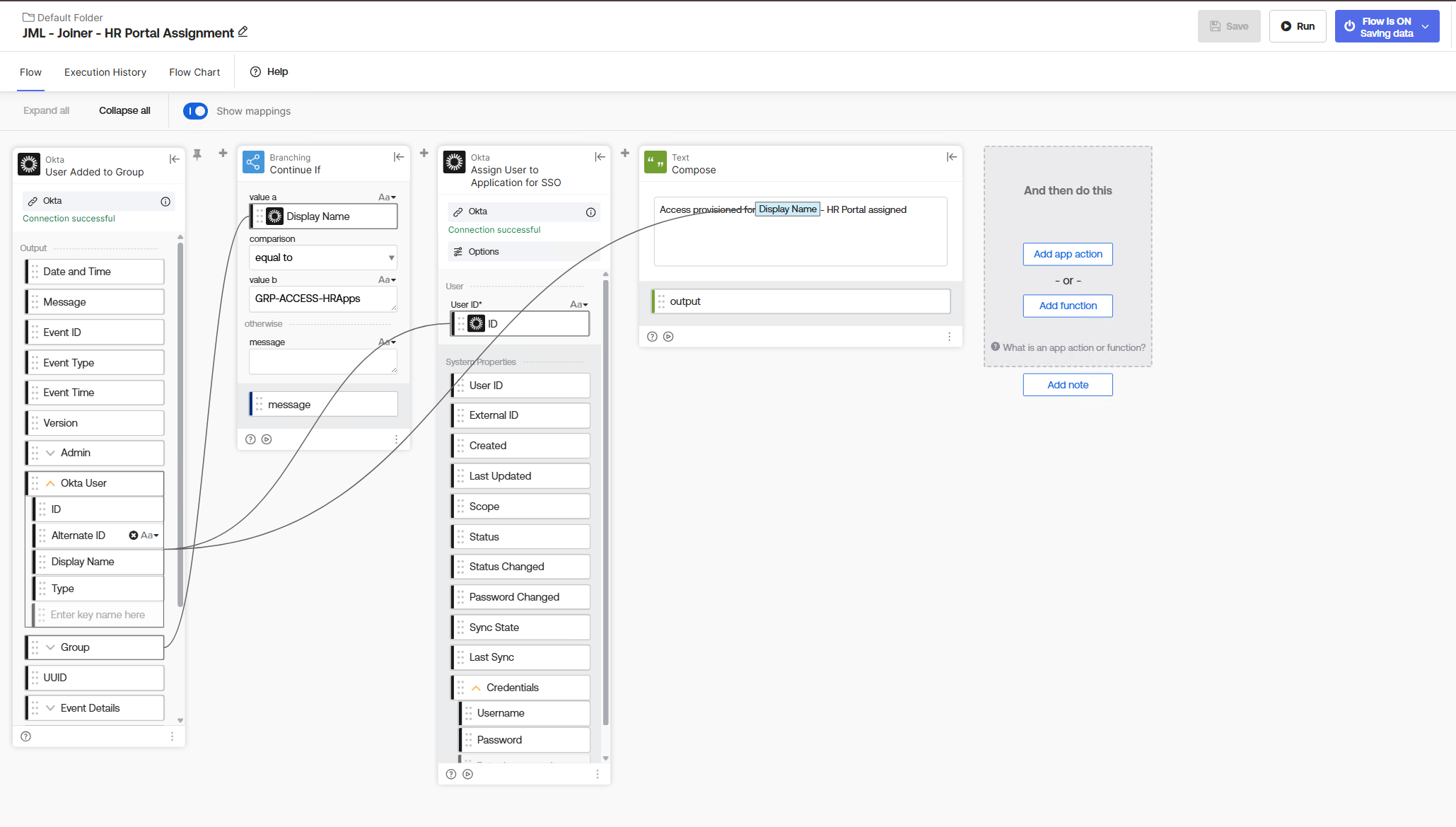Test the Continue If card with play icon

pos(267,439)
